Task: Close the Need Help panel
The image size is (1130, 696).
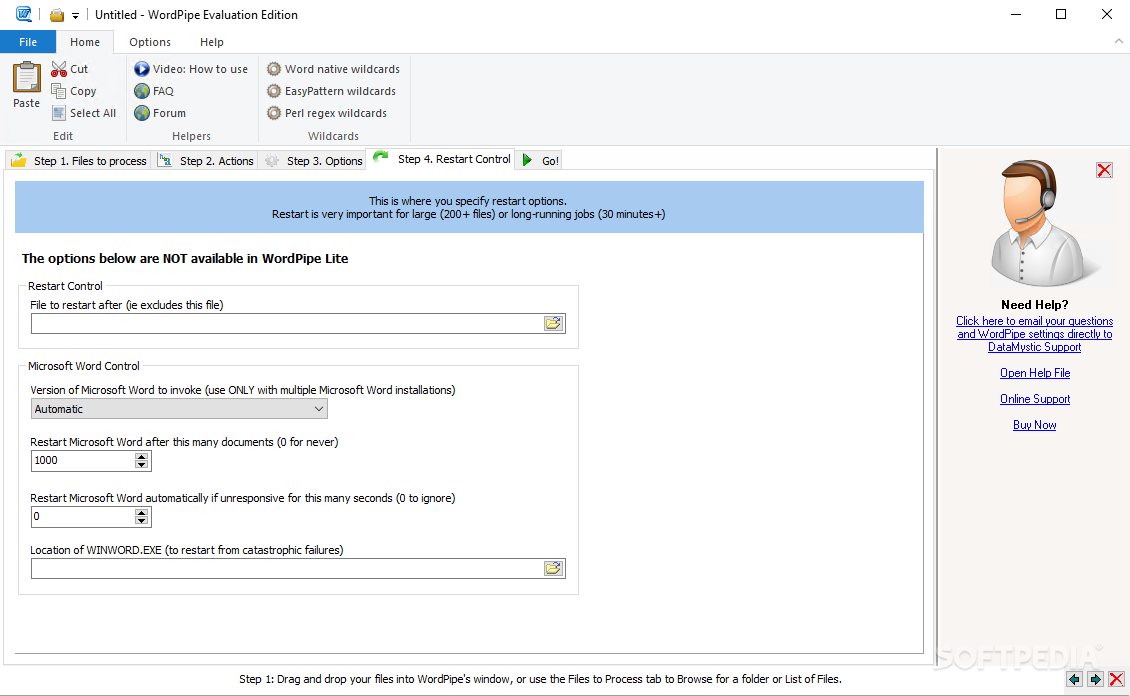Action: 1104,170
